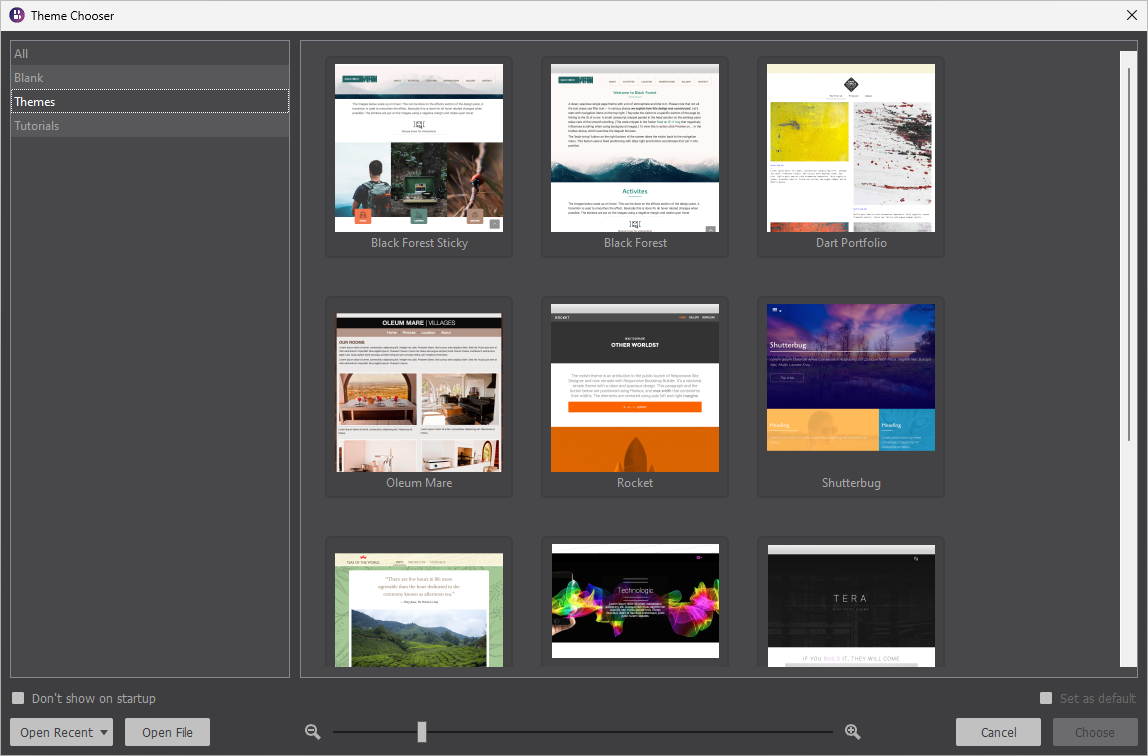
Task: Select the Themes category
Action: pyautogui.click(x=150, y=101)
